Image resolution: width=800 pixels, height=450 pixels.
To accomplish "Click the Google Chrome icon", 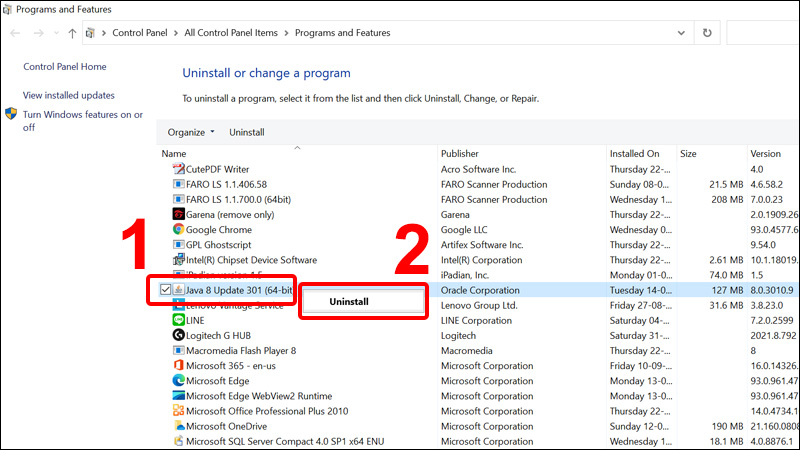I will coord(178,230).
